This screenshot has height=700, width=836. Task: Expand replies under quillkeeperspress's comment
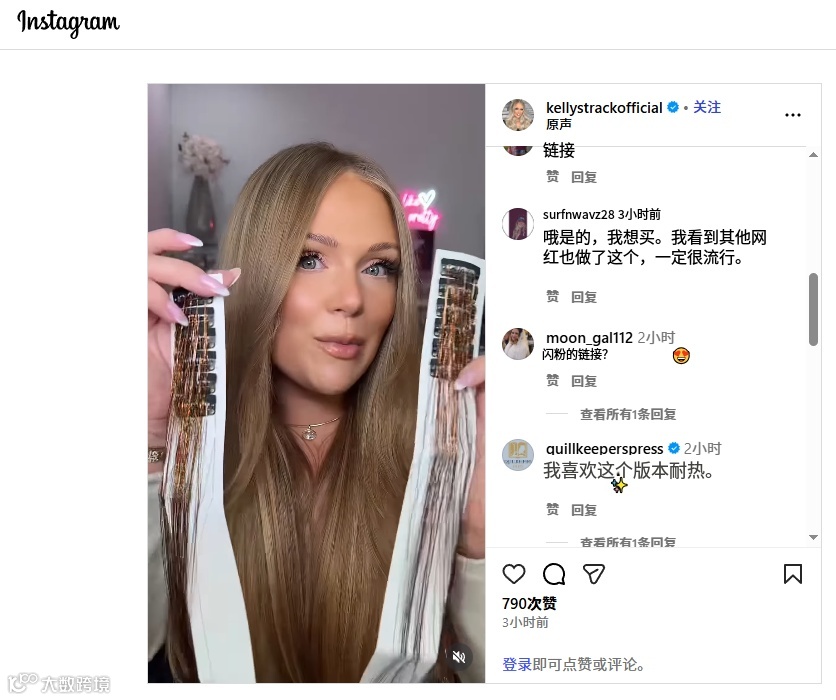628,542
